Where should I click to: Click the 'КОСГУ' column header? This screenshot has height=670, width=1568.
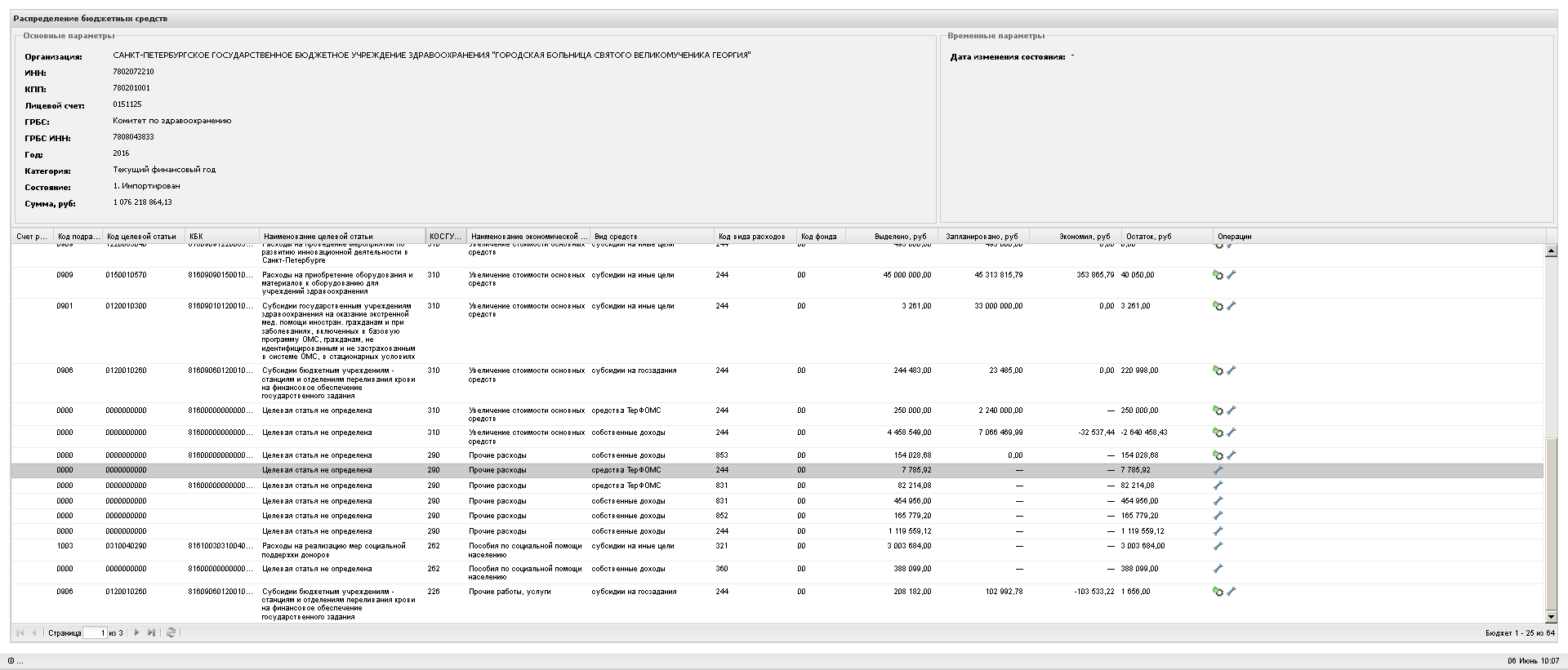[446, 237]
